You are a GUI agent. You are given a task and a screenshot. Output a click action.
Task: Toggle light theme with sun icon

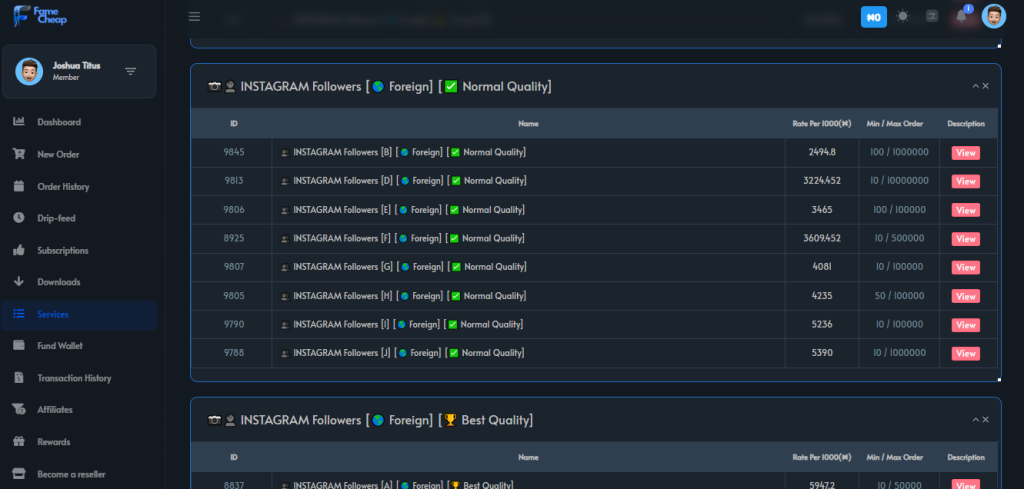tap(903, 16)
